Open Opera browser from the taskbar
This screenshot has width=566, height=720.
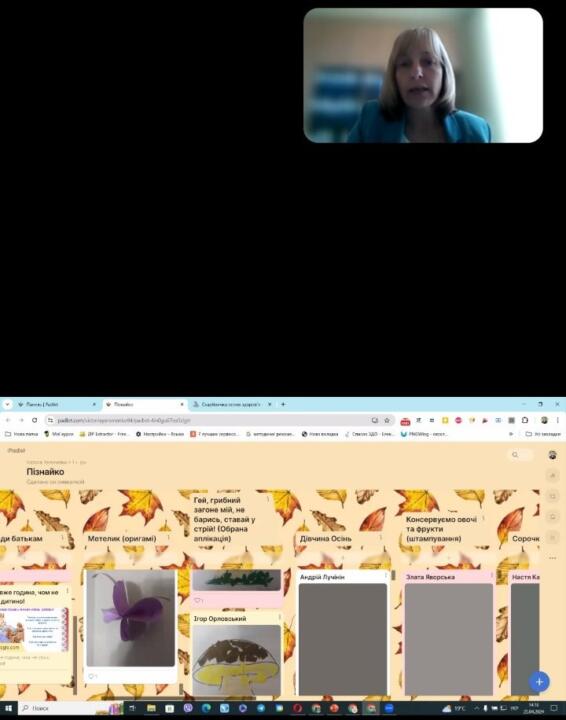297,708
